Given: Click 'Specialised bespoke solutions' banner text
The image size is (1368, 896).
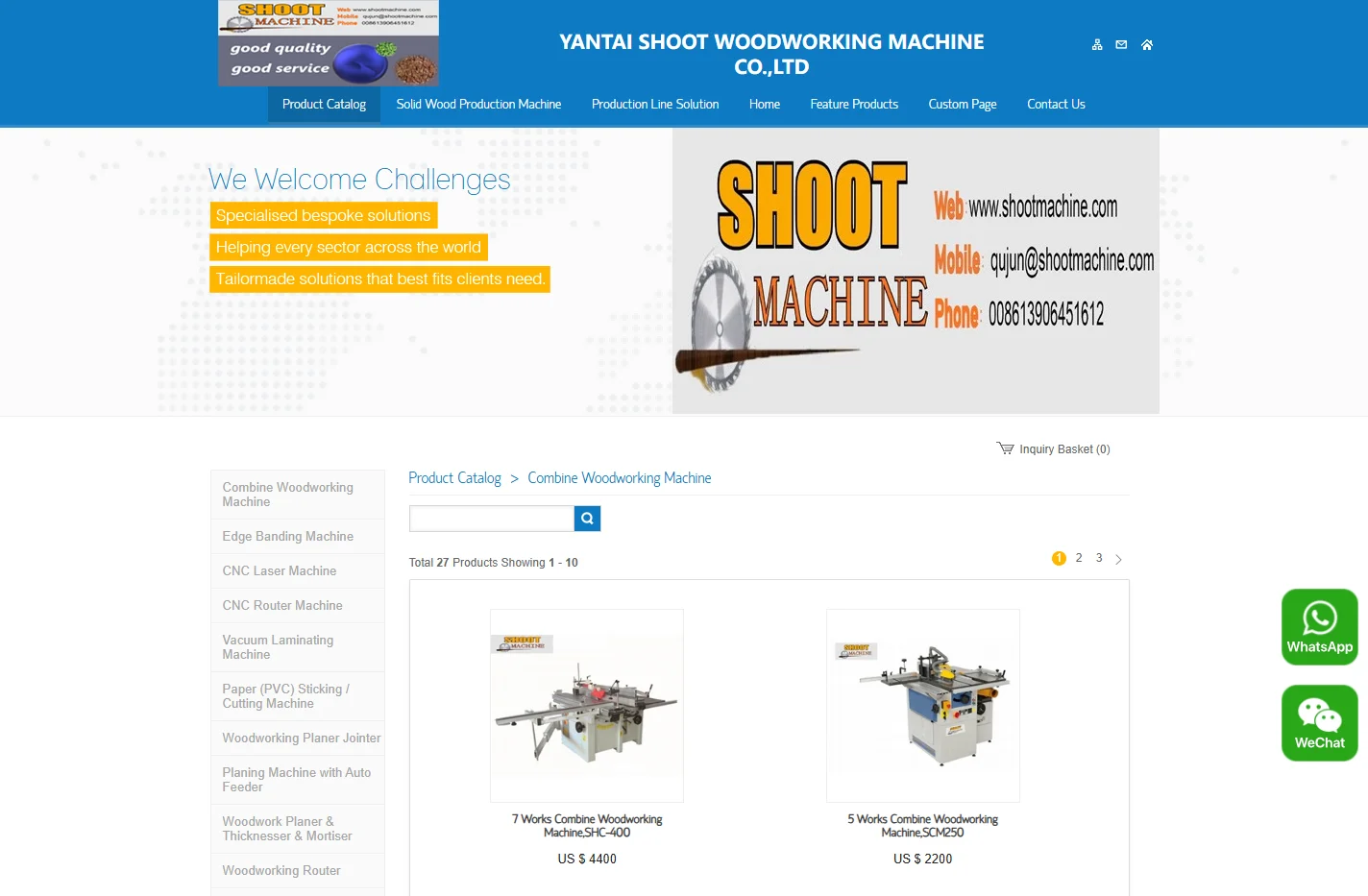Looking at the screenshot, I should (x=324, y=215).
